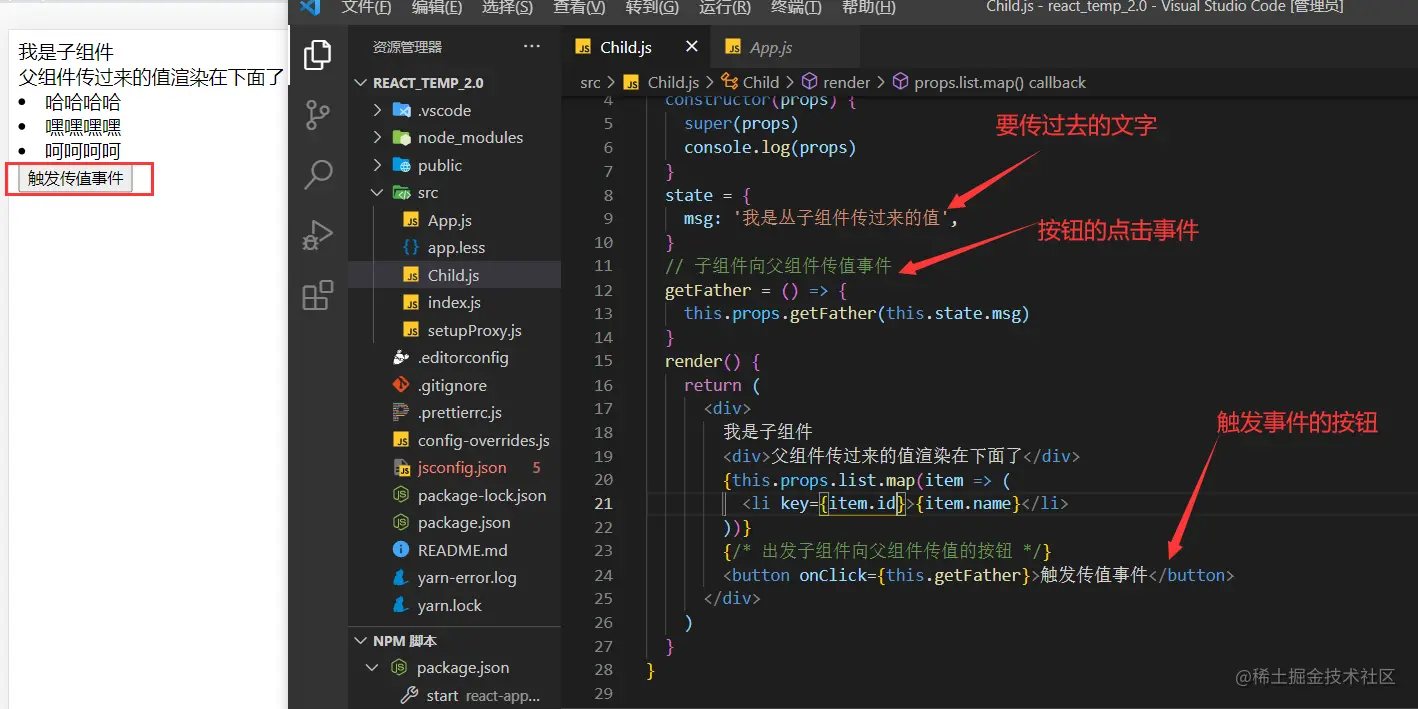
Task: Open the Explorer view in activity bar
Action: click(x=317, y=54)
